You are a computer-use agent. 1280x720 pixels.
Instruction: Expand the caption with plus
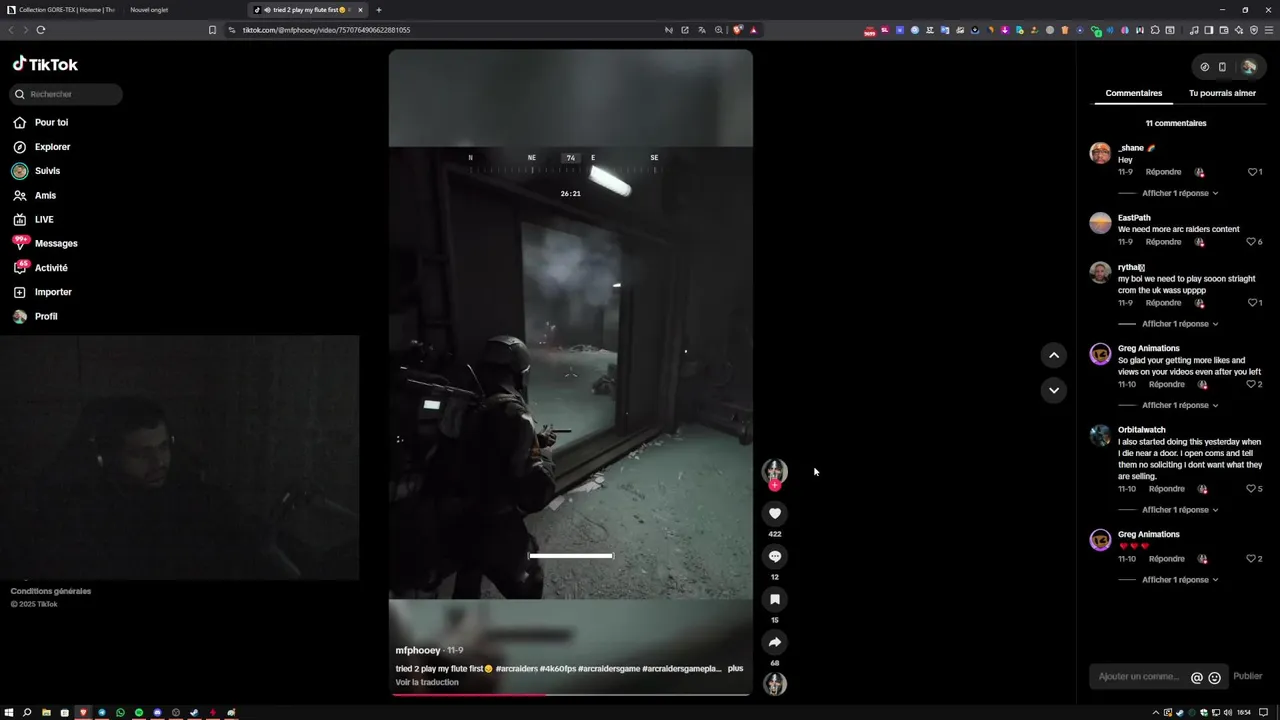(735, 668)
